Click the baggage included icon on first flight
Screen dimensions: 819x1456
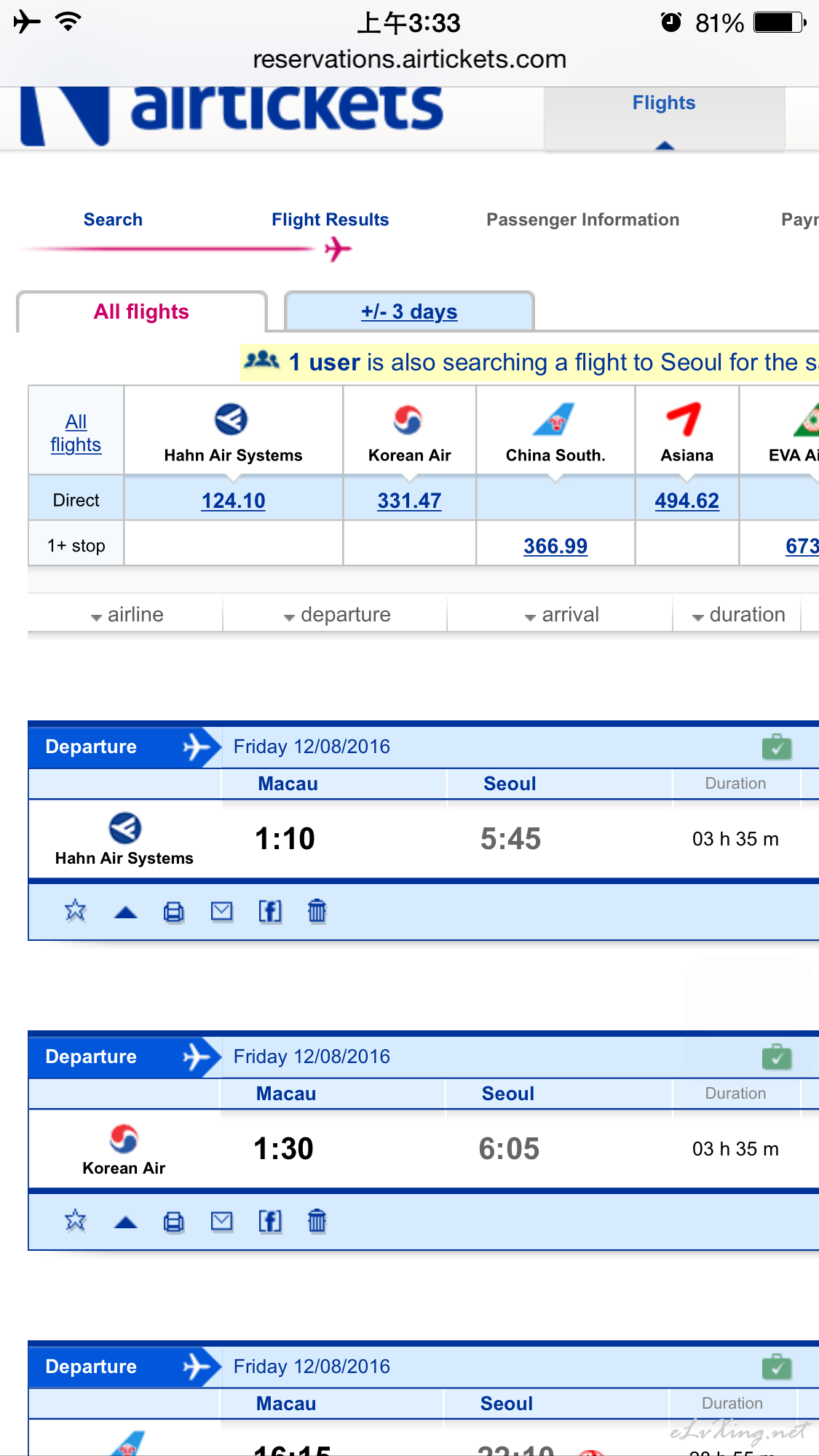point(777,747)
